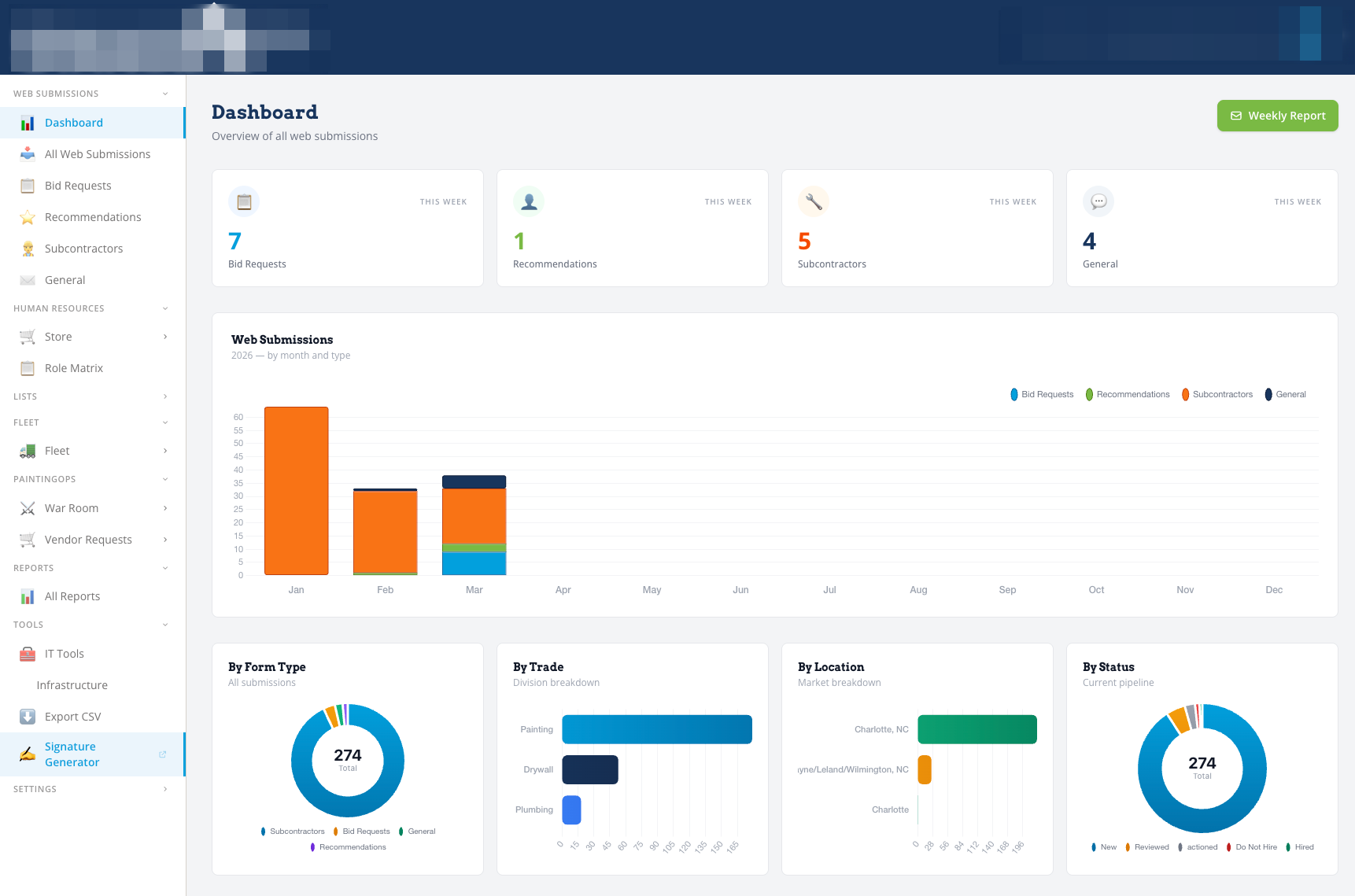Click clipboard icon on Bid Requests card
This screenshot has width=1355, height=896.
click(x=244, y=201)
